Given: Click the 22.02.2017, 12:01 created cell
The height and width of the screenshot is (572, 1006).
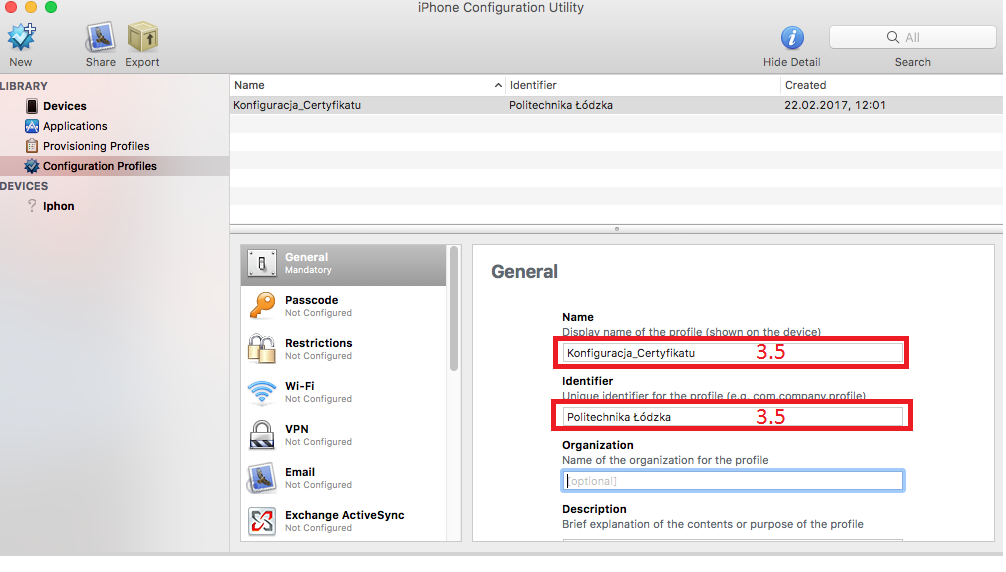Looking at the screenshot, I should 835,105.
